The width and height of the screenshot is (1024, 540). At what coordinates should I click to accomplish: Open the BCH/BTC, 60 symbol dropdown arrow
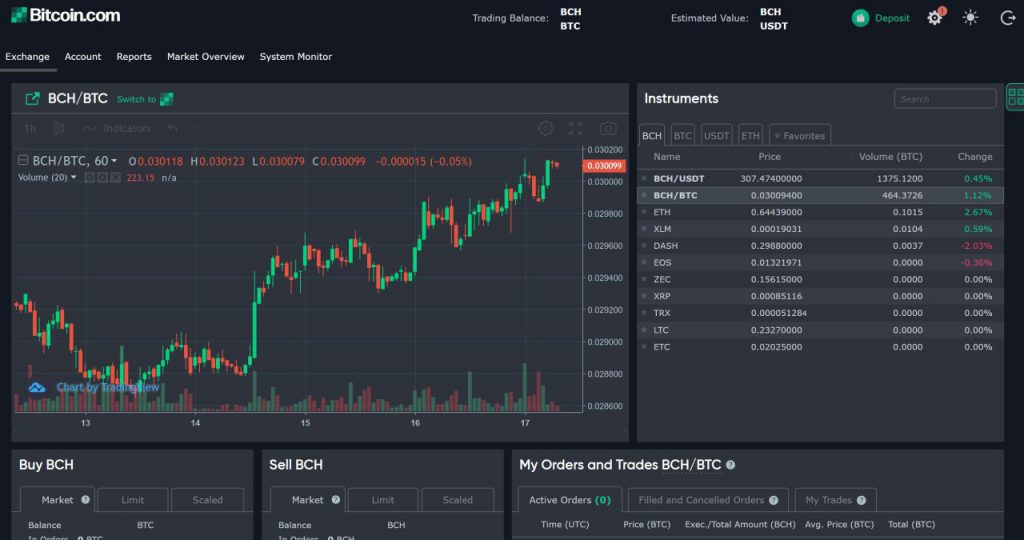pyautogui.click(x=114, y=161)
